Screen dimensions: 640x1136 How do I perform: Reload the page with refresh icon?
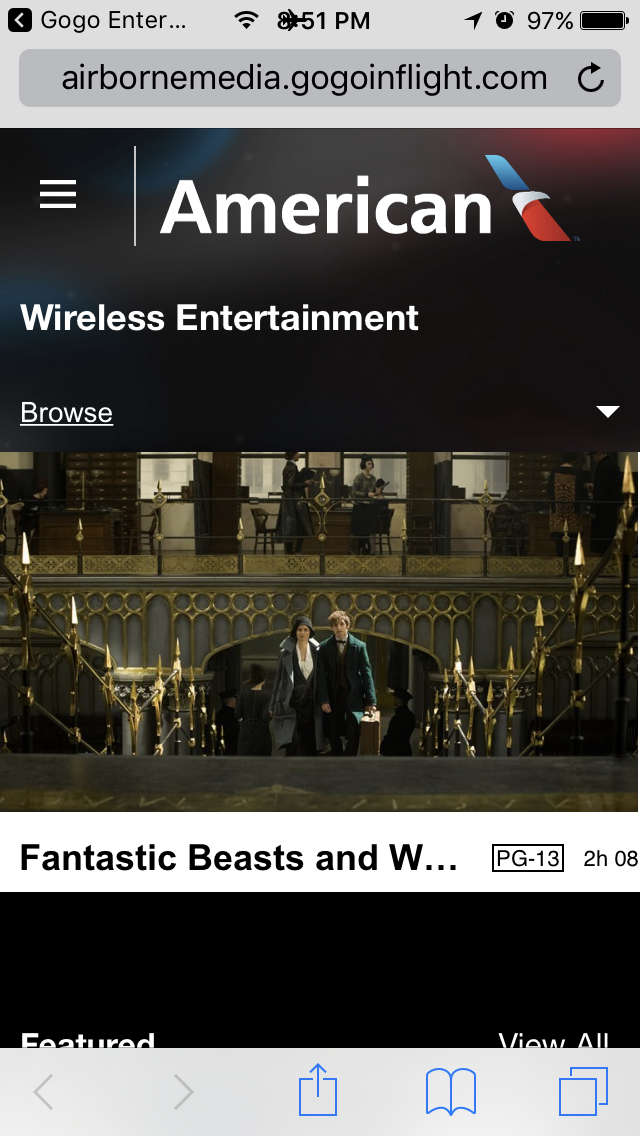(x=591, y=78)
